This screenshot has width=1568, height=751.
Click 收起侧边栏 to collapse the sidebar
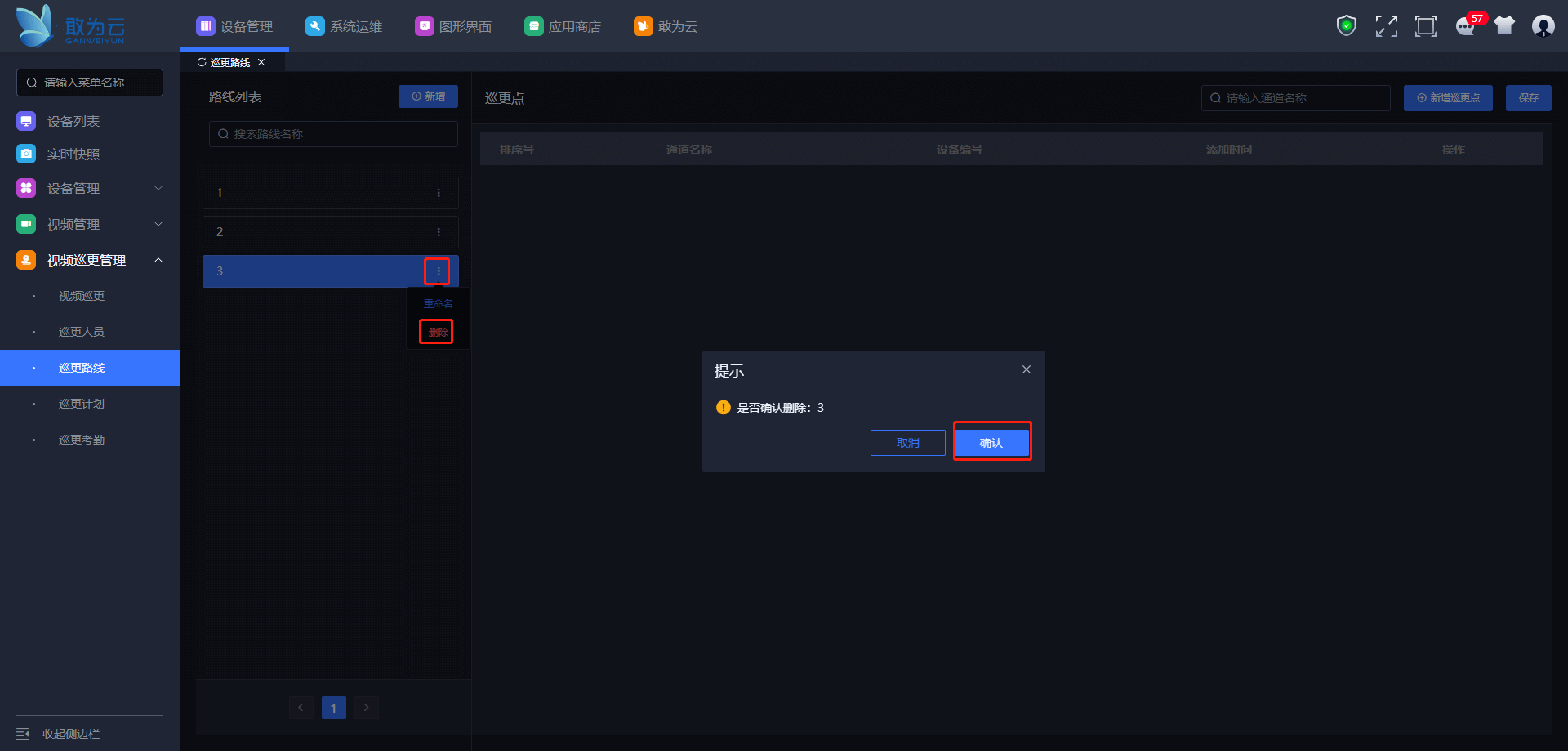coord(70,734)
